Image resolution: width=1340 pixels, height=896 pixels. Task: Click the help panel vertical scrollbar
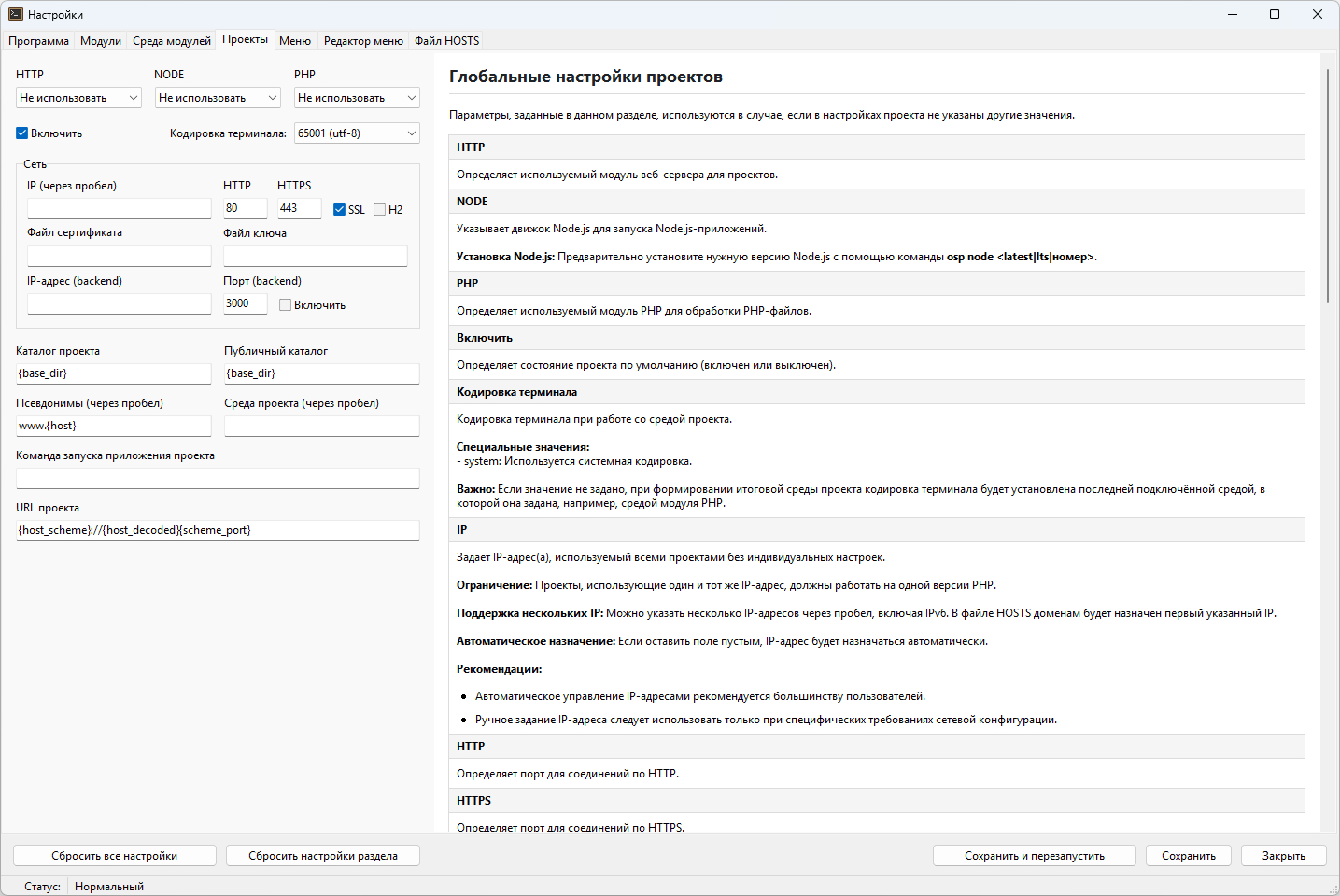pyautogui.click(x=1327, y=187)
